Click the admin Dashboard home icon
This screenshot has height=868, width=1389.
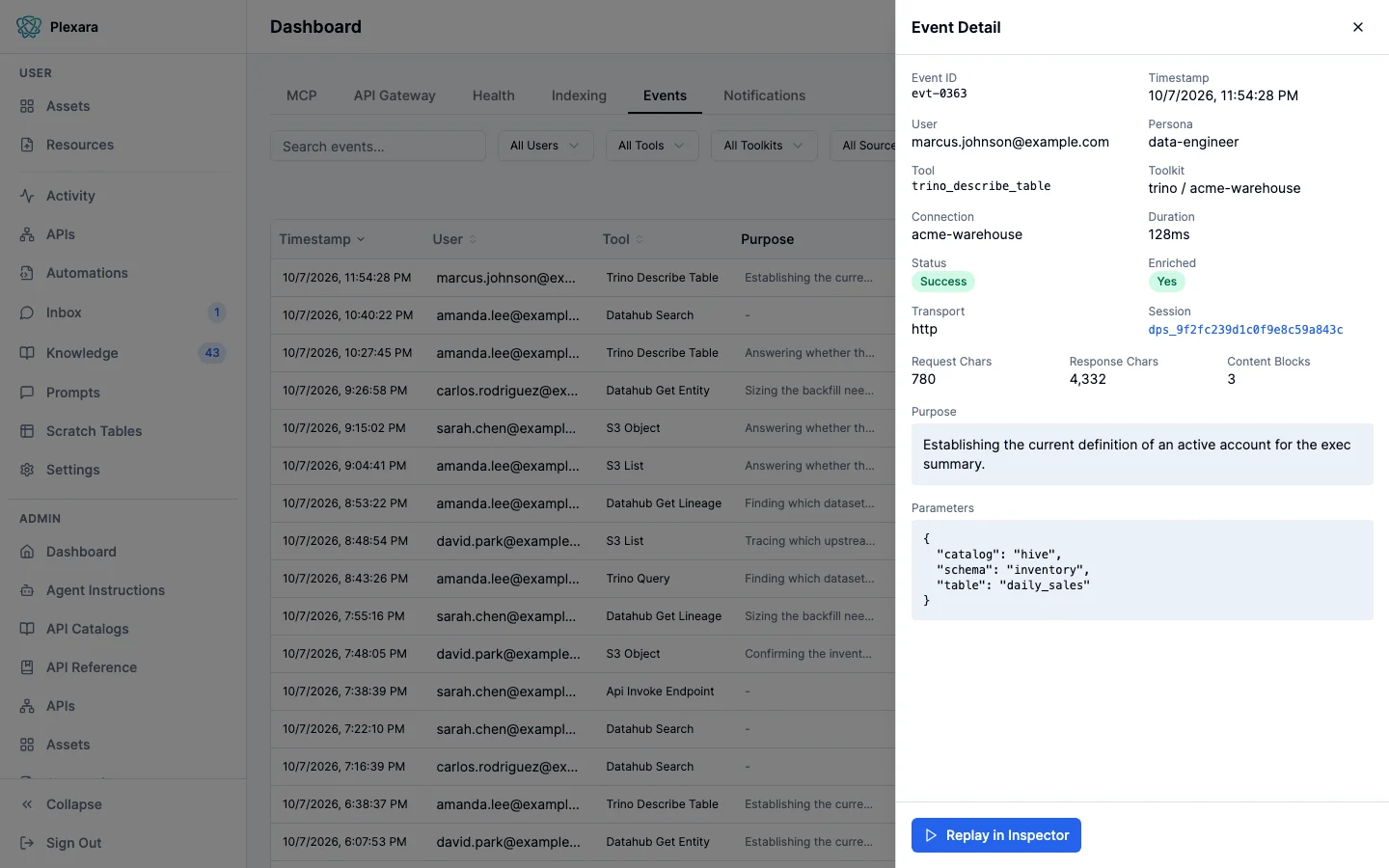[27, 552]
